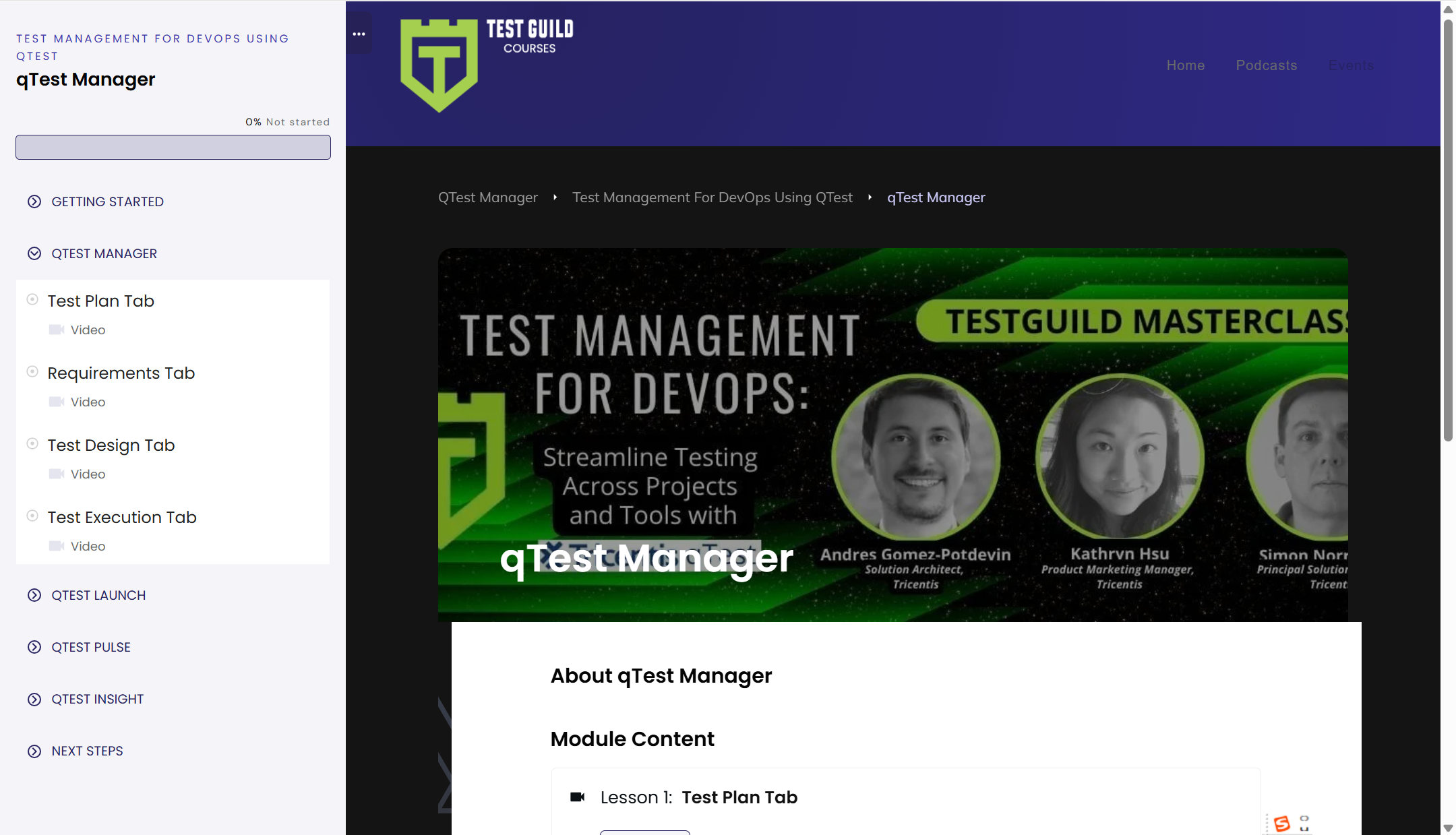Click the QTEST LAUNCH section label
The image size is (1456, 835).
[x=98, y=595]
